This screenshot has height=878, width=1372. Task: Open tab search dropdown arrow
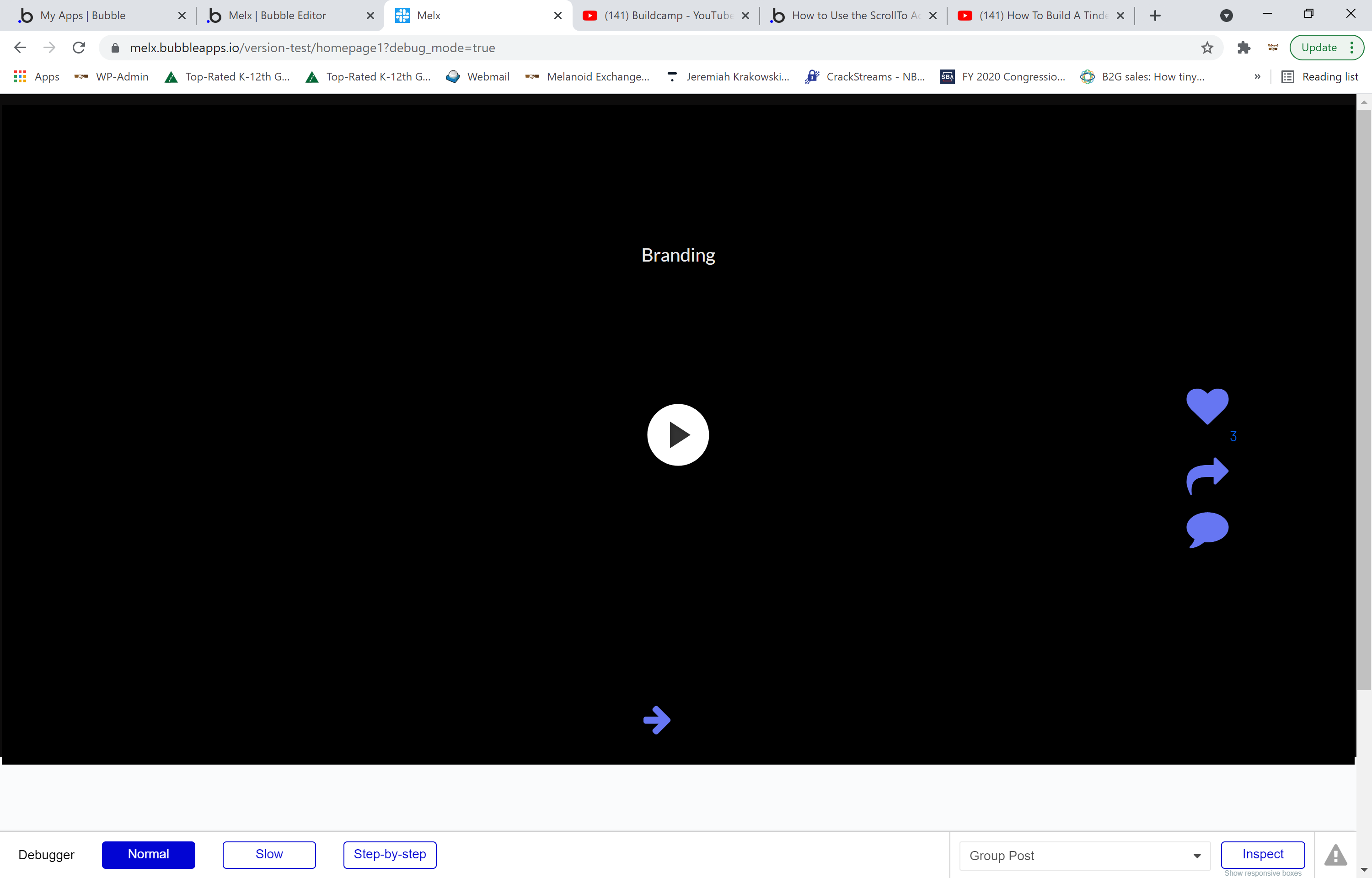(x=1226, y=16)
